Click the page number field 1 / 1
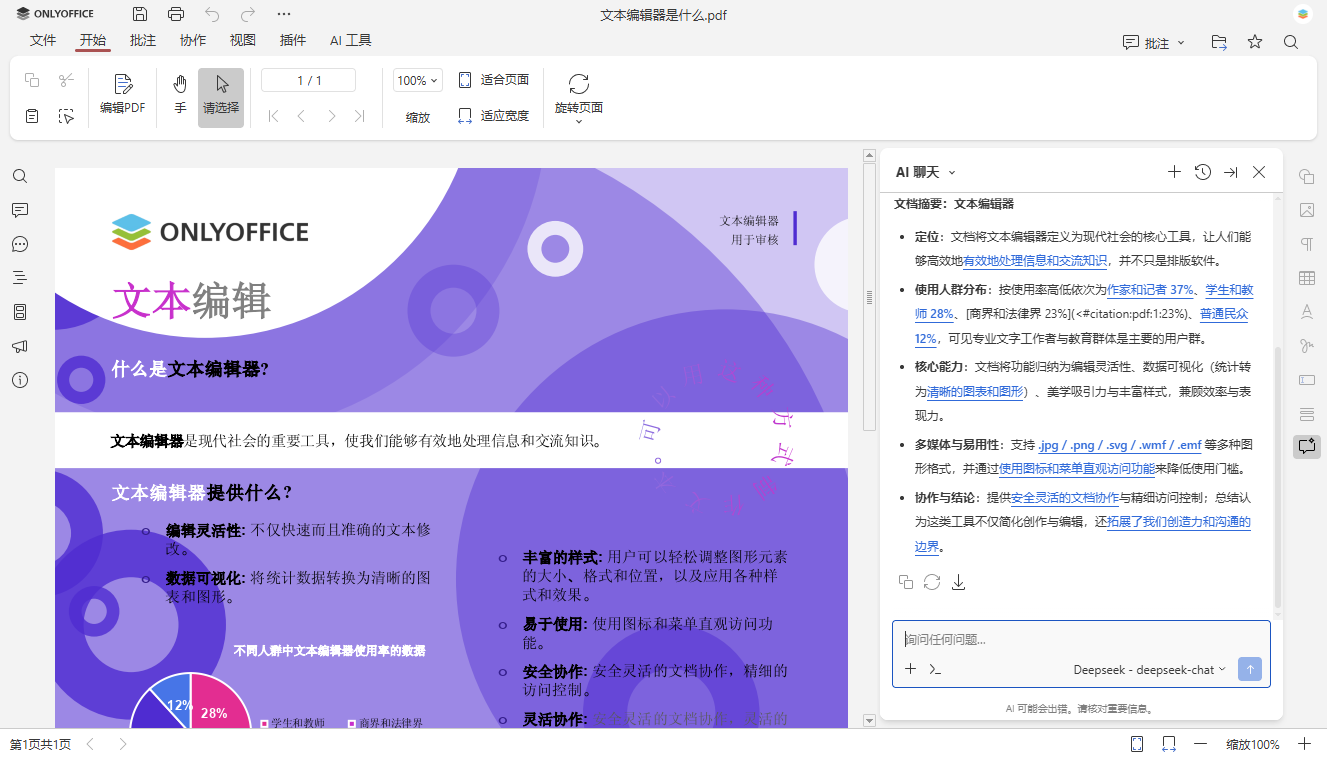The width and height of the screenshot is (1327, 760). click(309, 80)
